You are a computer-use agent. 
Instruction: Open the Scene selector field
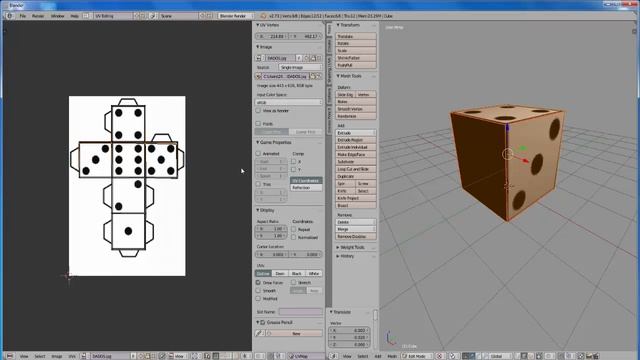pyautogui.click(x=178, y=16)
